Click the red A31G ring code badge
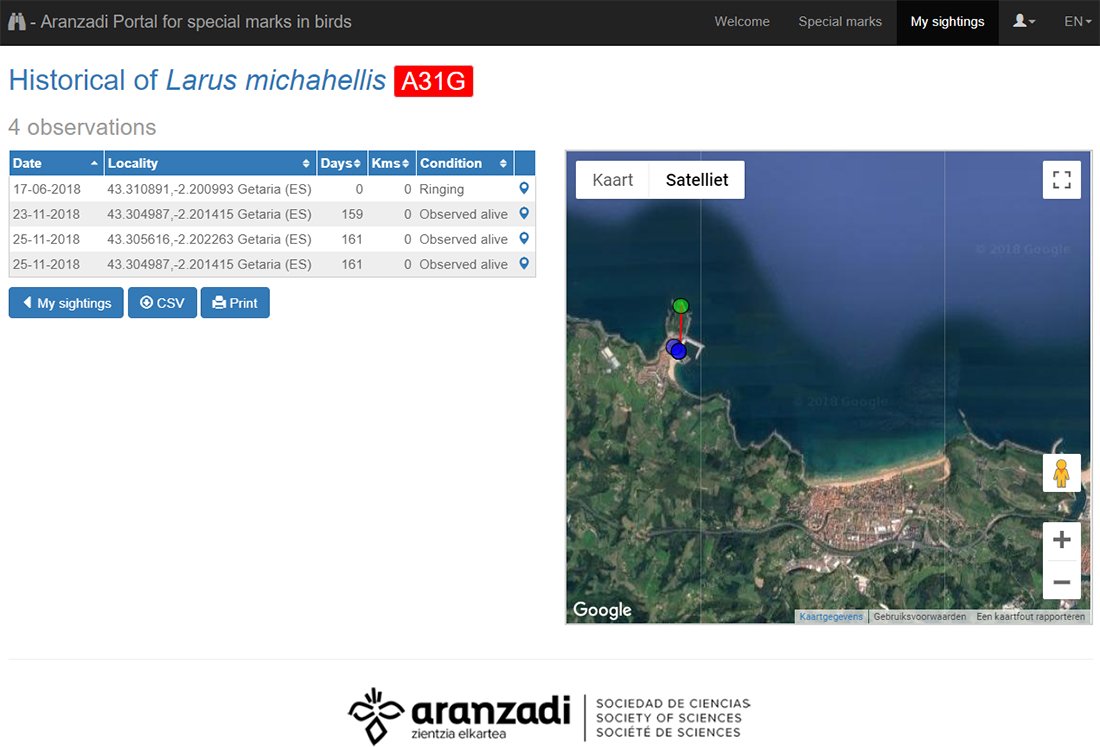 click(x=433, y=81)
